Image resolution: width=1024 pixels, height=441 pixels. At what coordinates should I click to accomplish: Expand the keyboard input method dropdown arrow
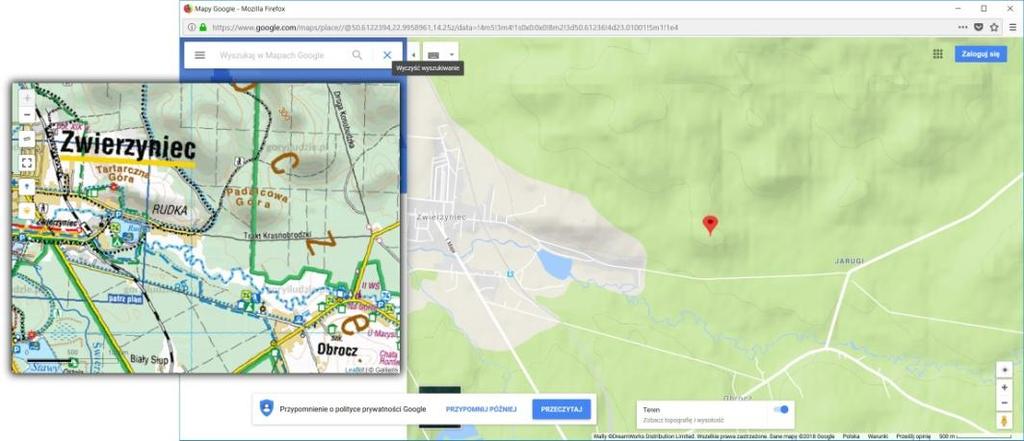pyautogui.click(x=451, y=56)
